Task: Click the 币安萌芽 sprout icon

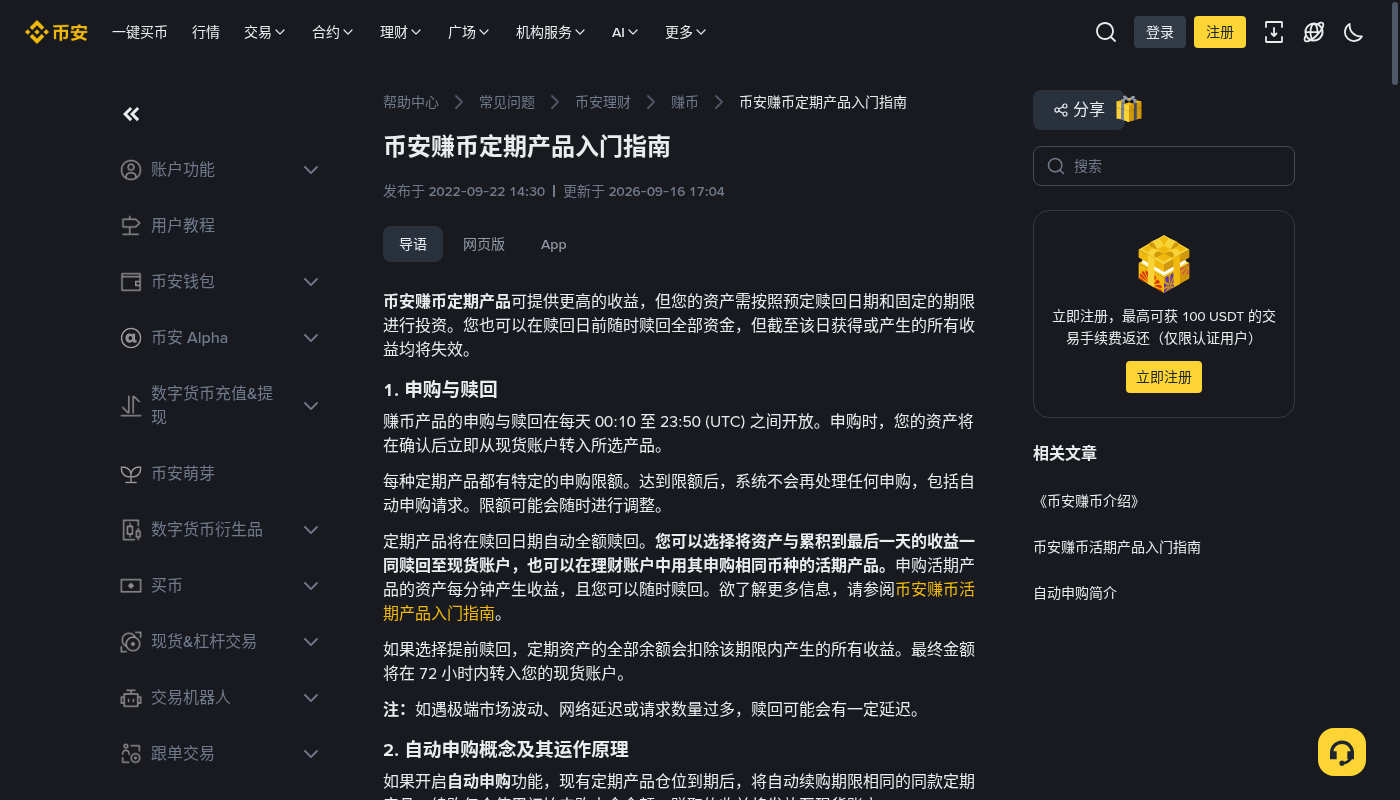Action: tap(131, 474)
